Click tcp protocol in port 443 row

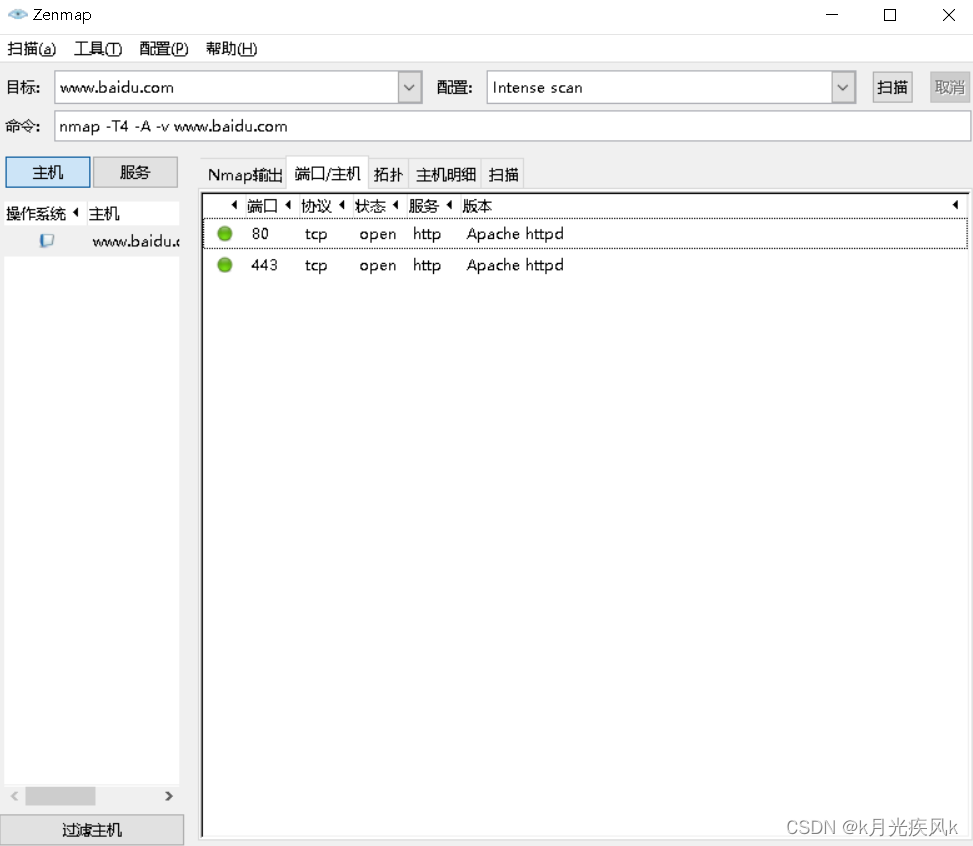click(316, 266)
